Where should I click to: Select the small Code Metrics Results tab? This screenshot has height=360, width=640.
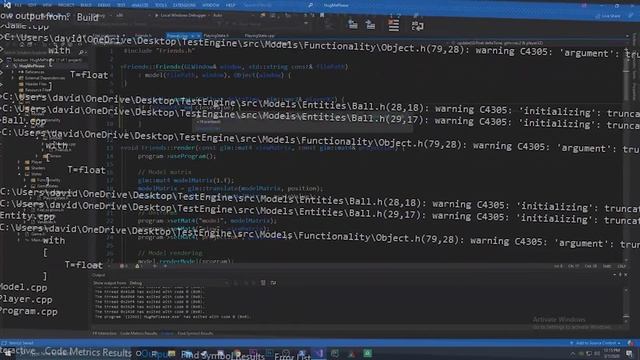tap(138, 333)
